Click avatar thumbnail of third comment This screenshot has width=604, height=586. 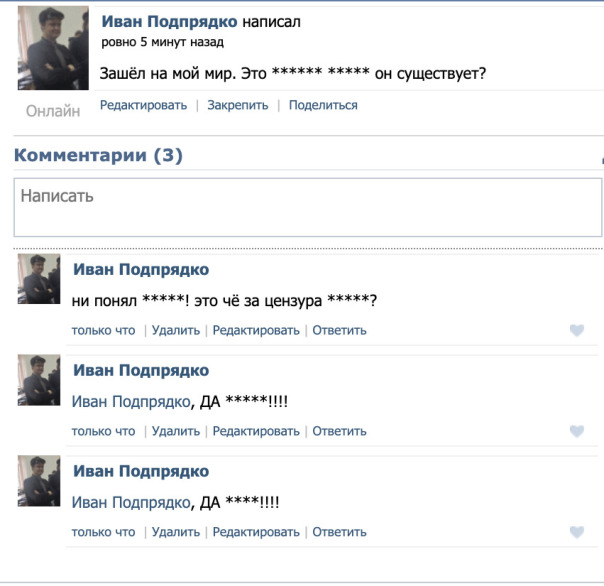(39, 481)
